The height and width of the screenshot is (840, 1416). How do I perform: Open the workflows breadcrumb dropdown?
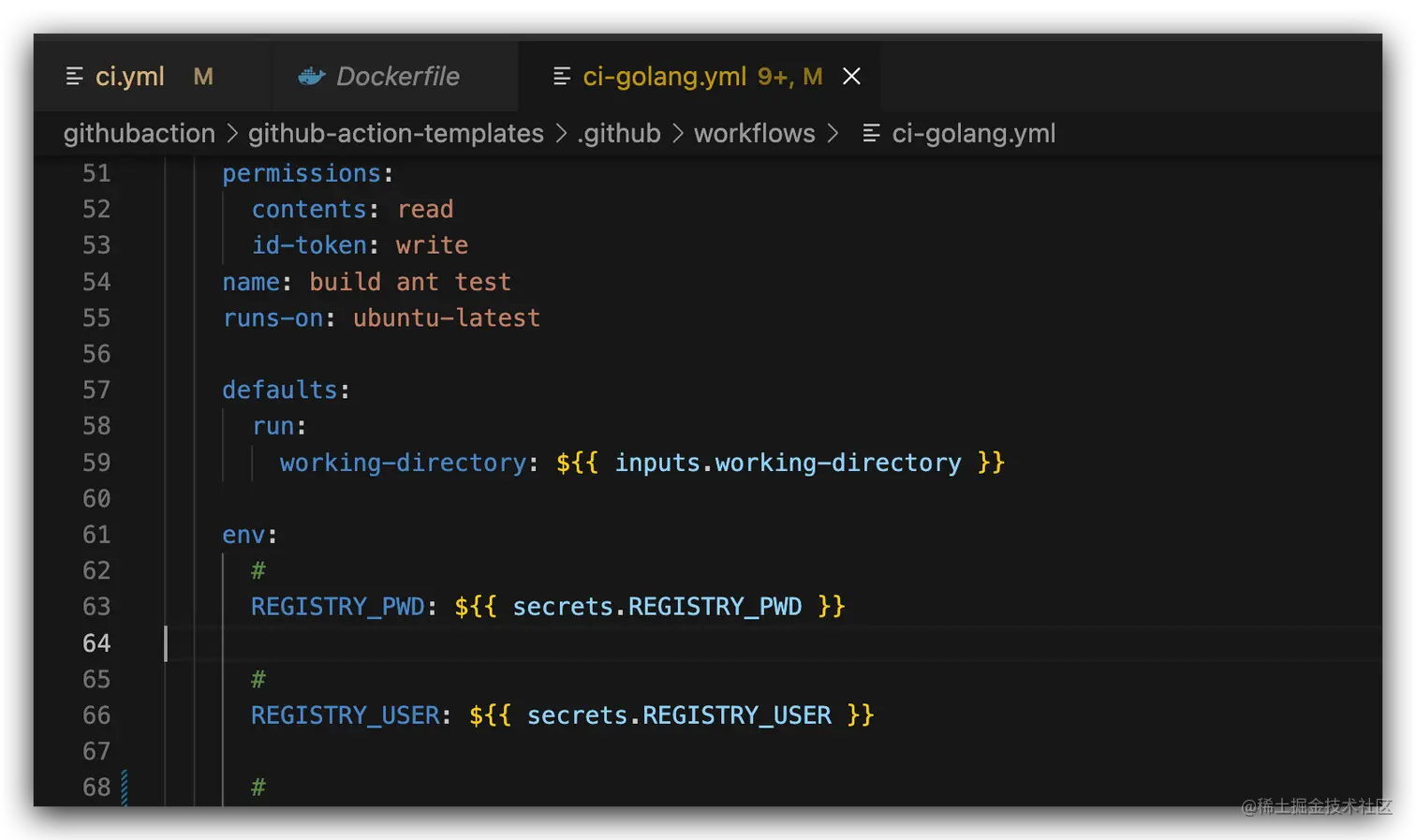coord(754,133)
